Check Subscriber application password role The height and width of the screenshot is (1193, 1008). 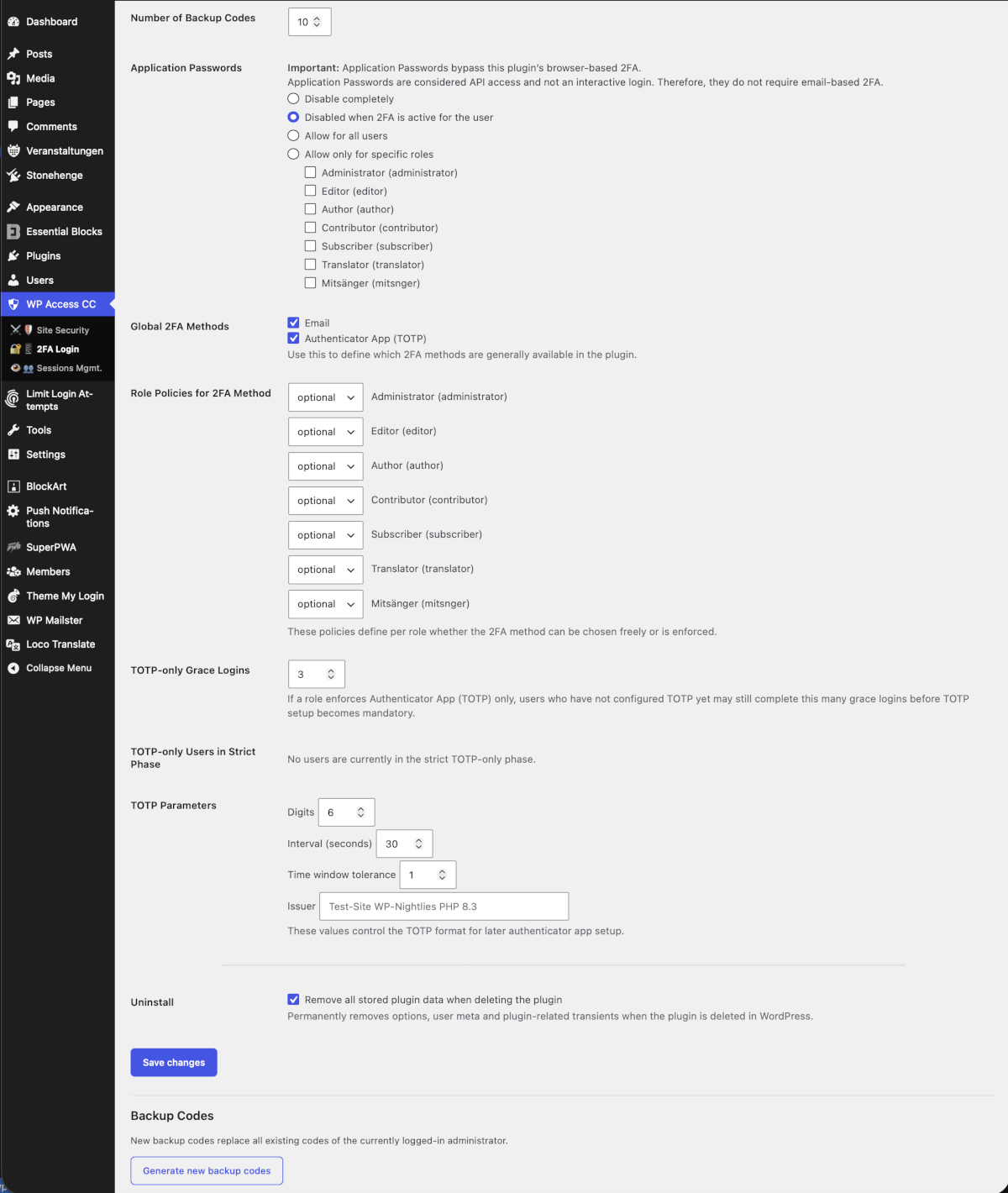310,246
